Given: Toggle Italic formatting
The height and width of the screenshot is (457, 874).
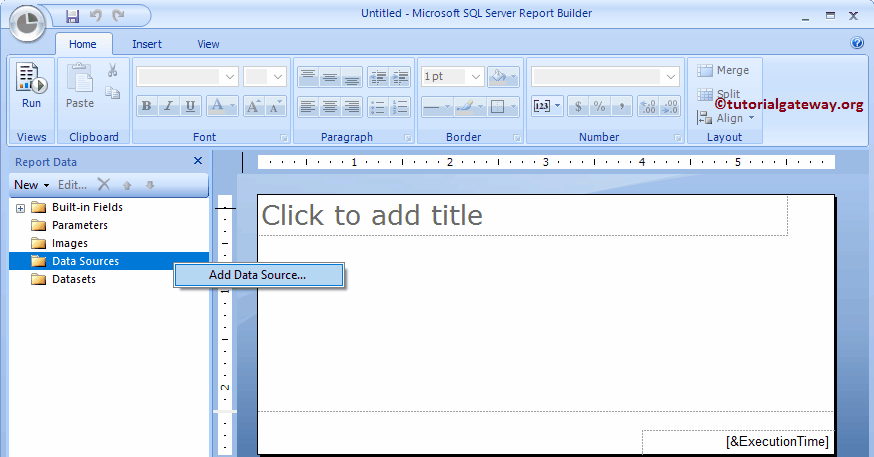Looking at the screenshot, I should [x=168, y=106].
